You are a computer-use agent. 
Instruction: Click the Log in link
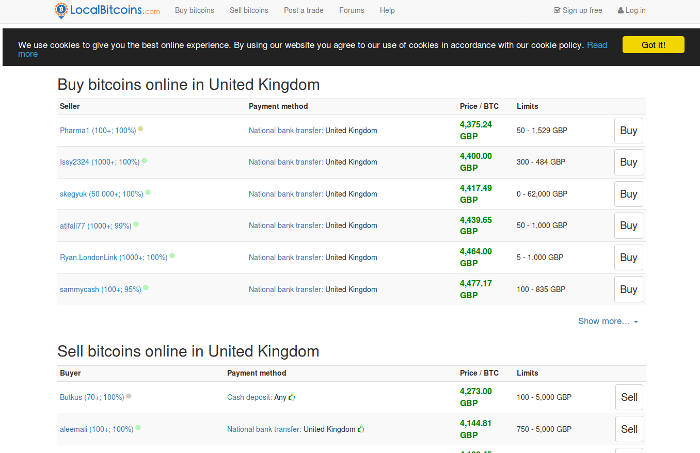(632, 10)
